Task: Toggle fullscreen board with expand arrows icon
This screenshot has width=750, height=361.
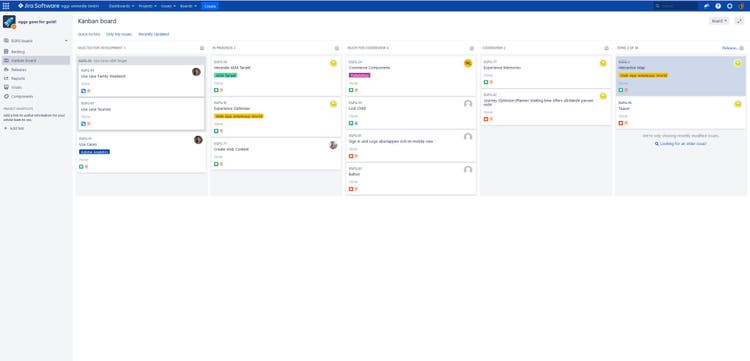Action: click(x=739, y=21)
